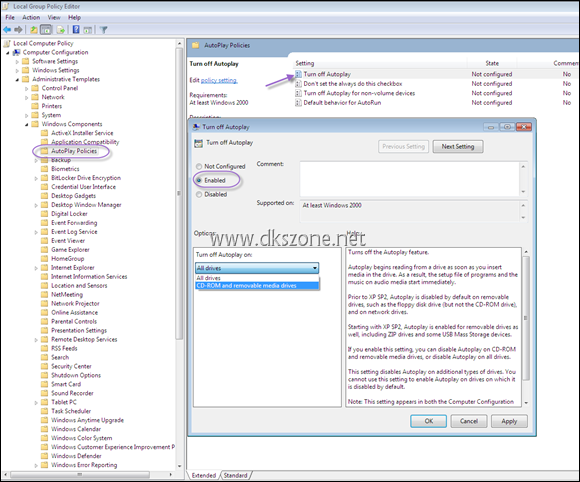
Task: Open the Turn off Autoplay on dropdown
Action: click(x=257, y=268)
